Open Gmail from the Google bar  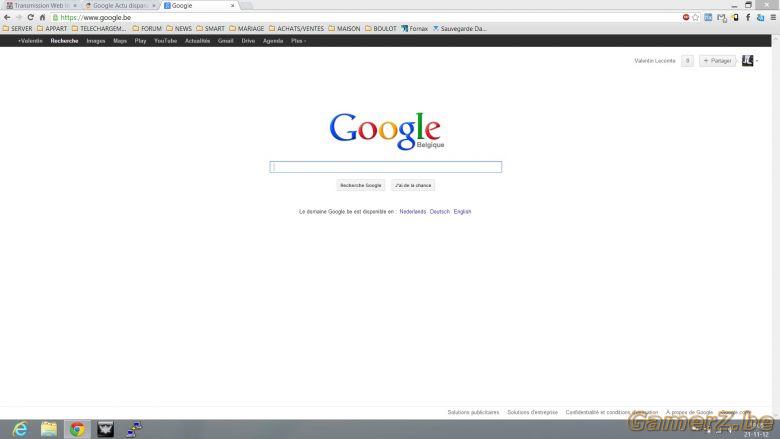click(225, 41)
